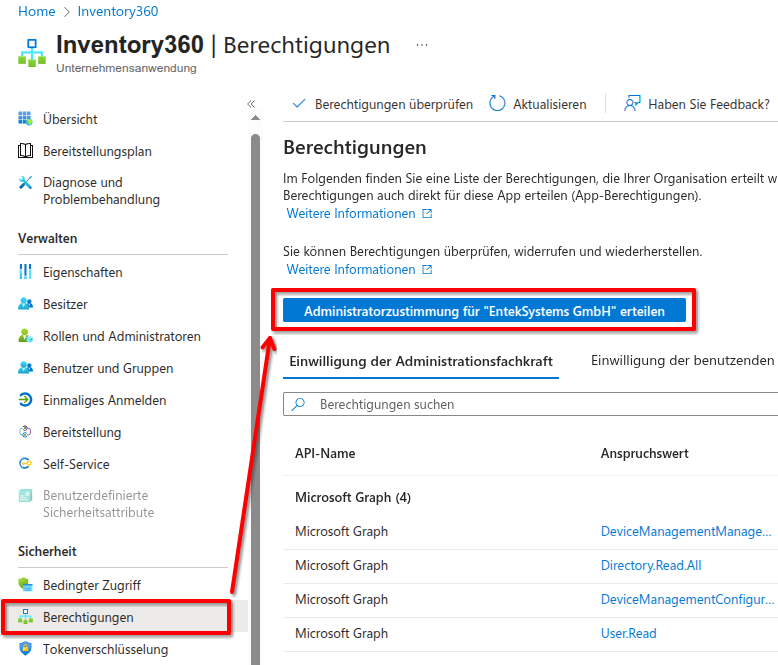Open the Besitzer sidebar entry
The image size is (778, 665).
click(x=65, y=304)
